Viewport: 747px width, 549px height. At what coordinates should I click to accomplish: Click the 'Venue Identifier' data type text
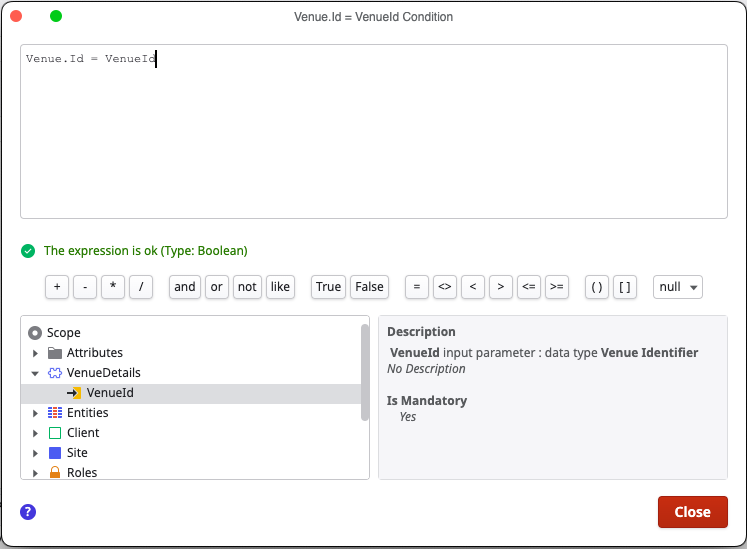tap(649, 353)
